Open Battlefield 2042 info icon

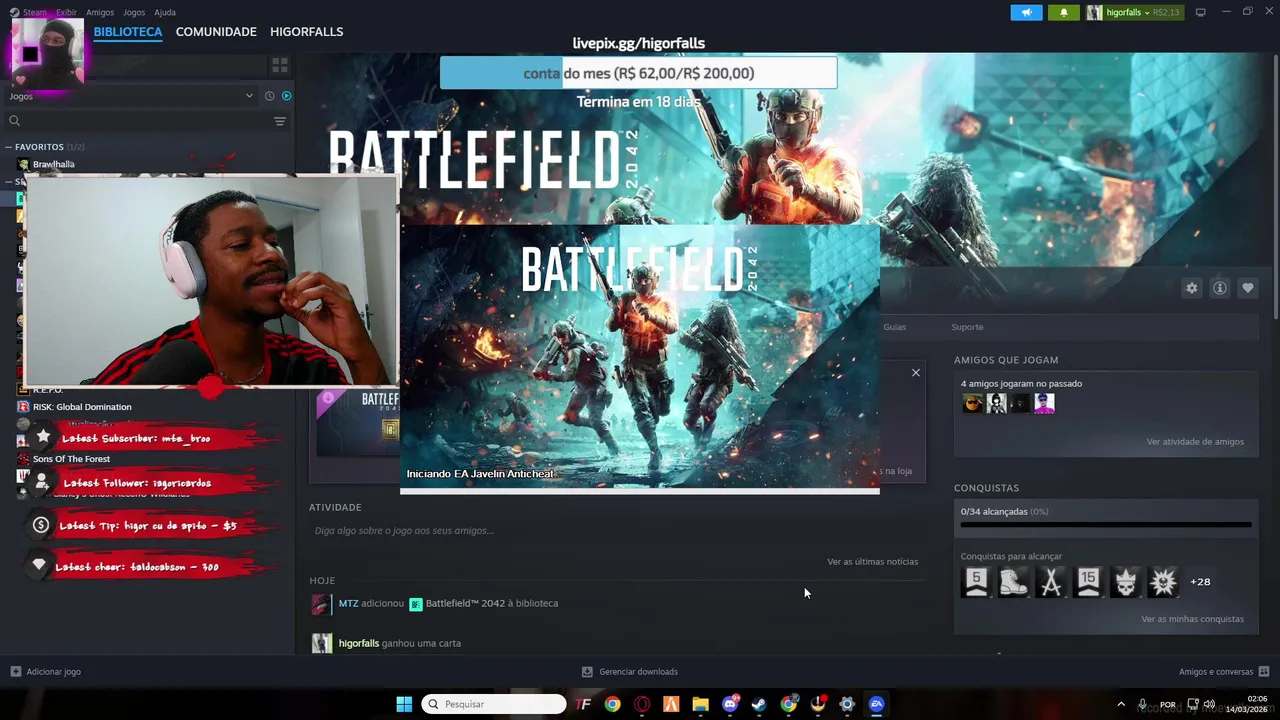tap(1220, 288)
